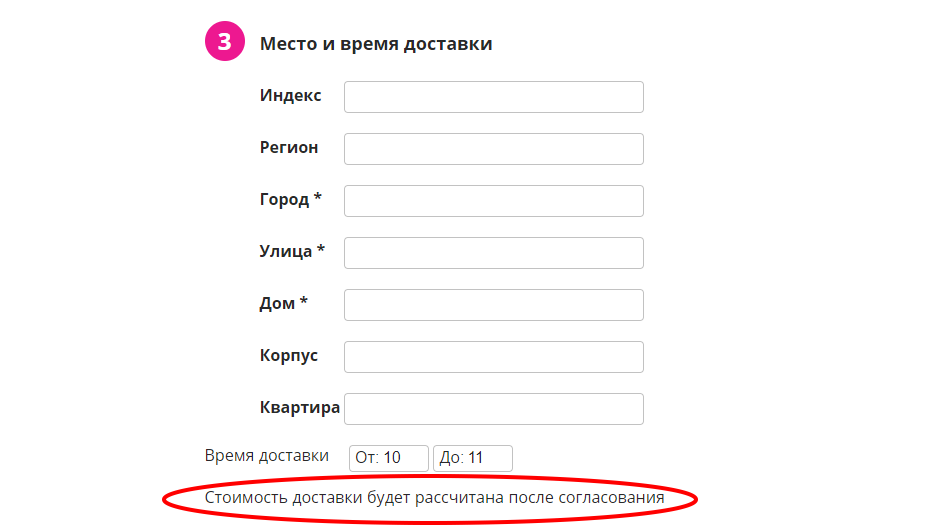Click the Квартира label

[x=299, y=408]
